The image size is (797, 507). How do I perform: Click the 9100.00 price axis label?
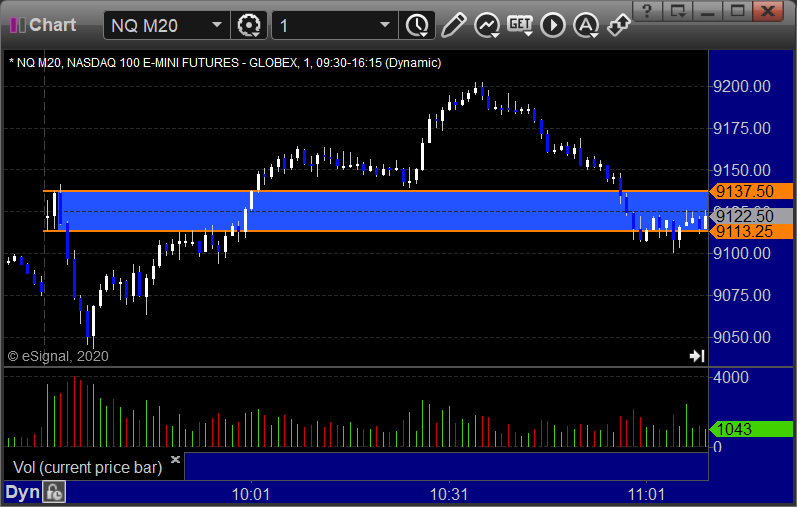[742, 253]
